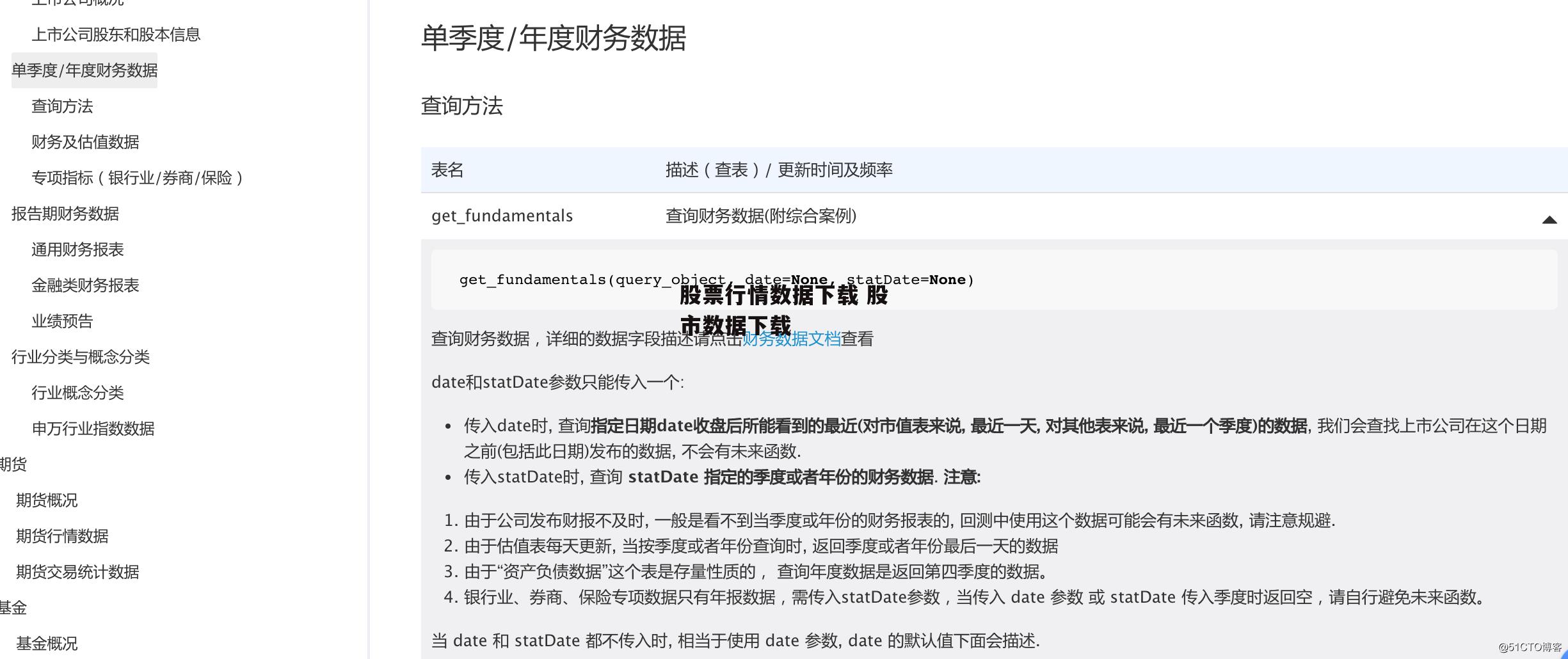
Task: Open 期货概况 sidebar item
Action: (47, 500)
